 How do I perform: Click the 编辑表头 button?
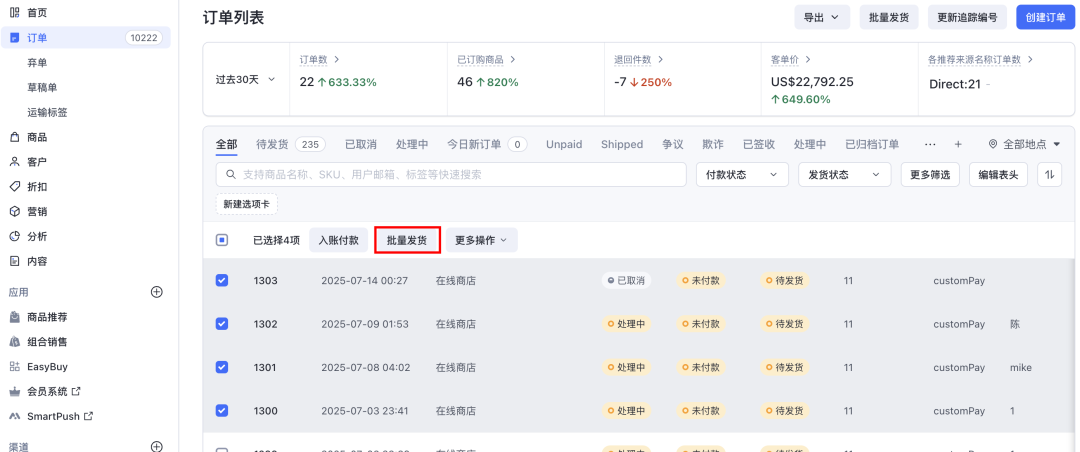[999, 174]
